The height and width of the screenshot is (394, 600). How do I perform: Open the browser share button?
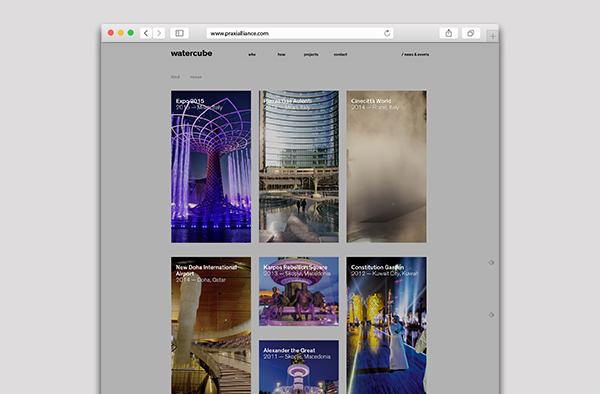[448, 33]
